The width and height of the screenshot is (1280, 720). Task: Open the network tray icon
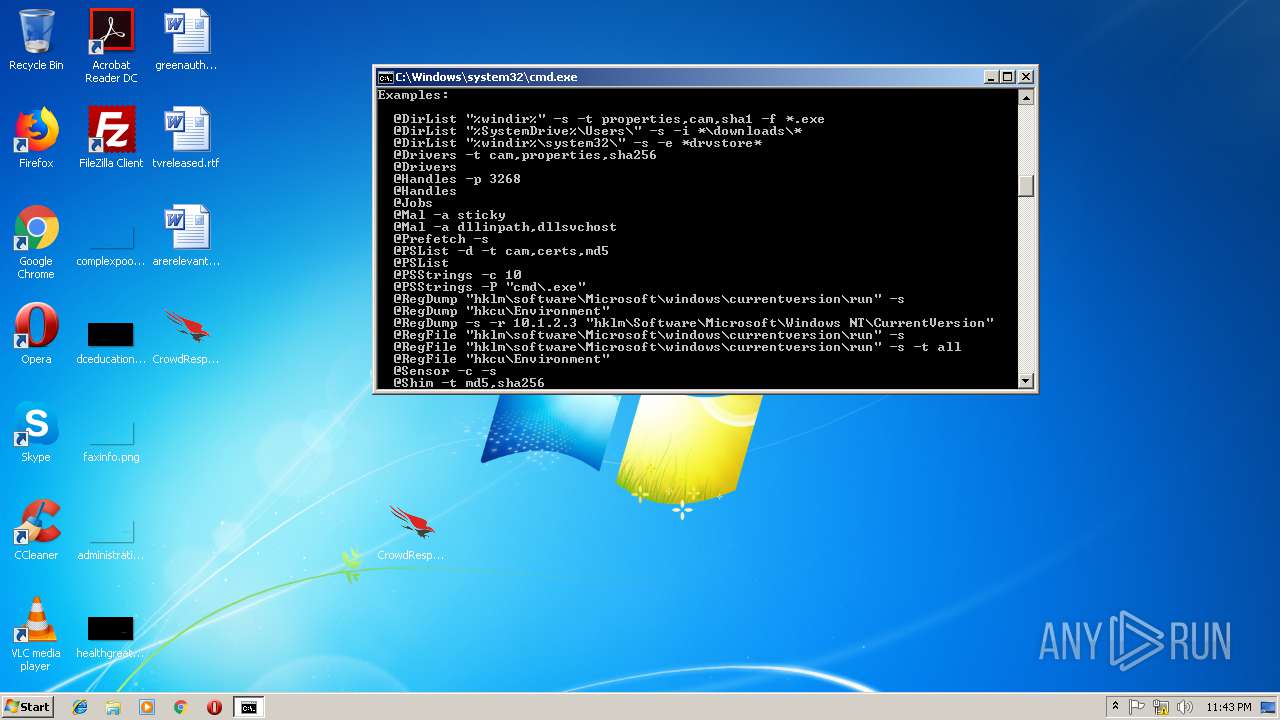click(1161, 707)
